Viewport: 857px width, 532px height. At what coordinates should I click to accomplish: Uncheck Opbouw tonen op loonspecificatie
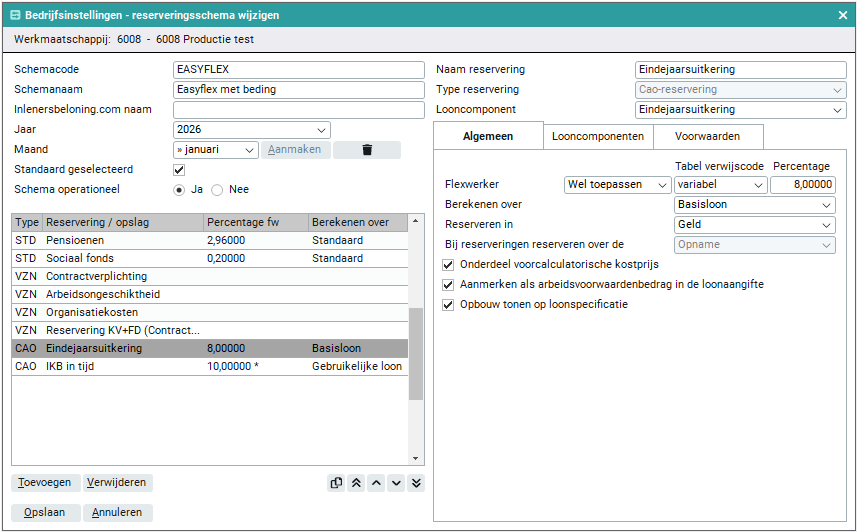448,304
